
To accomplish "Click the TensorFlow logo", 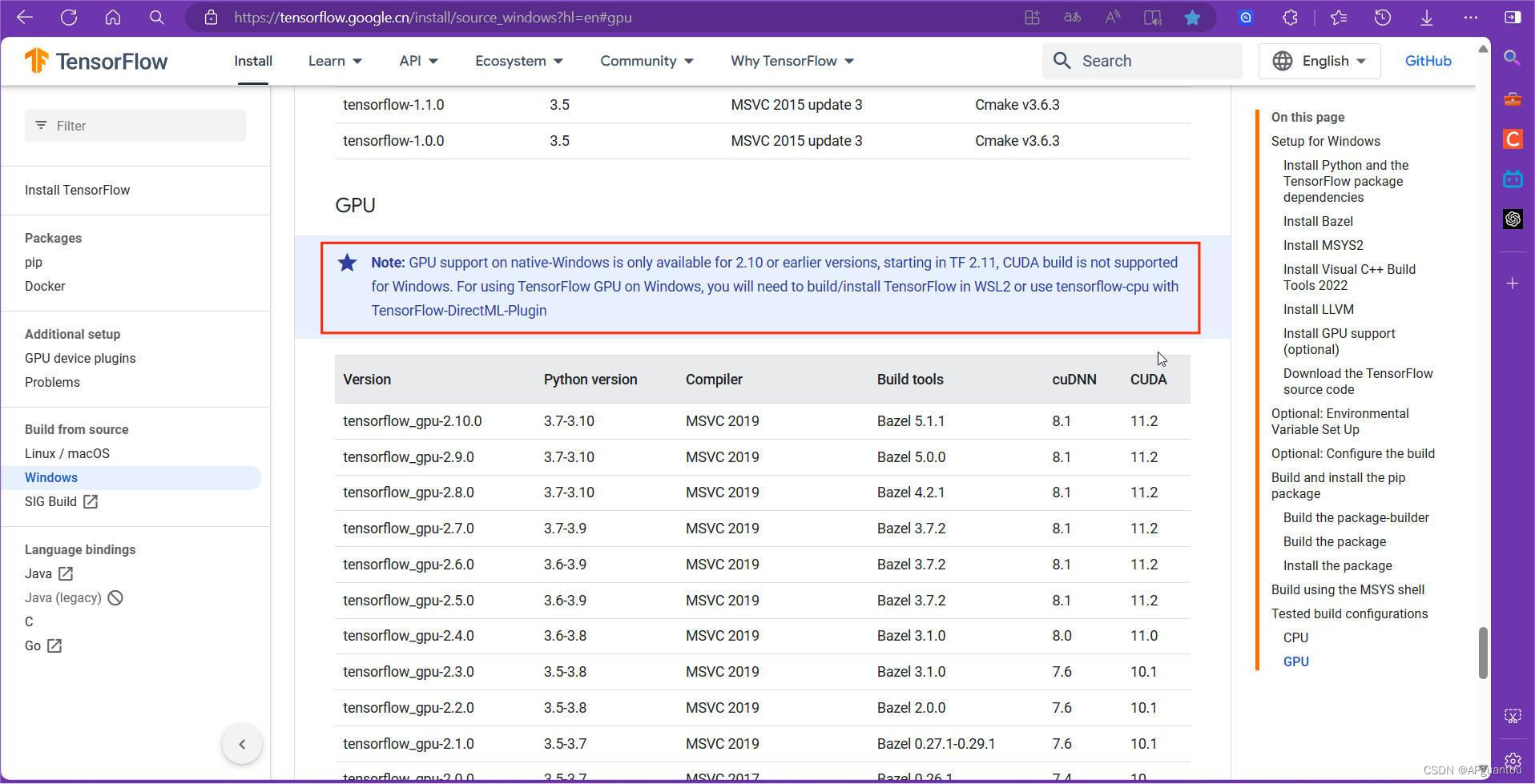I will click(96, 61).
